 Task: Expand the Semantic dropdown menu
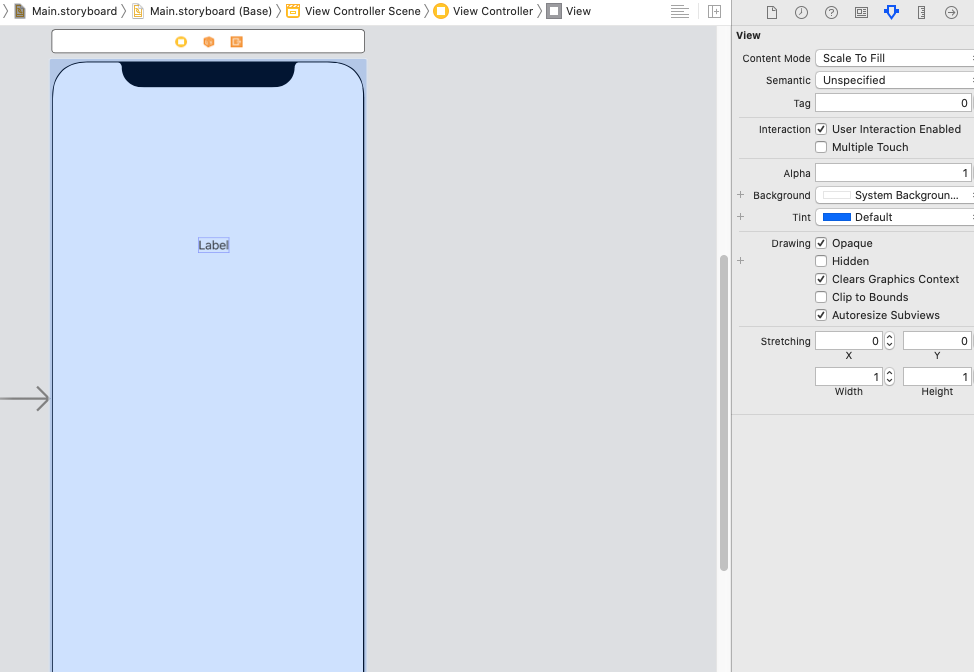[x=894, y=80]
